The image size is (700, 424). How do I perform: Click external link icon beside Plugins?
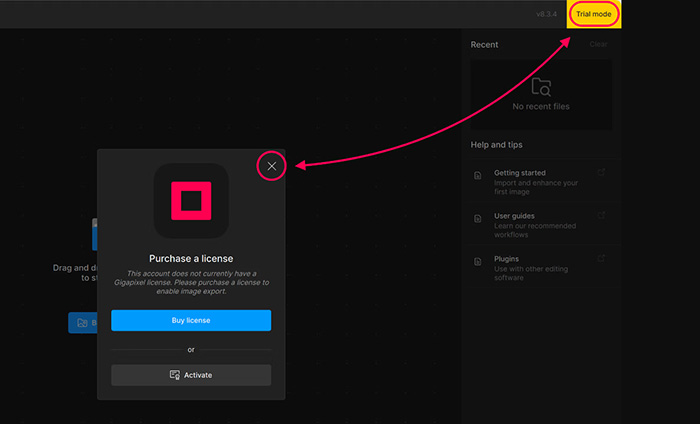[601, 258]
